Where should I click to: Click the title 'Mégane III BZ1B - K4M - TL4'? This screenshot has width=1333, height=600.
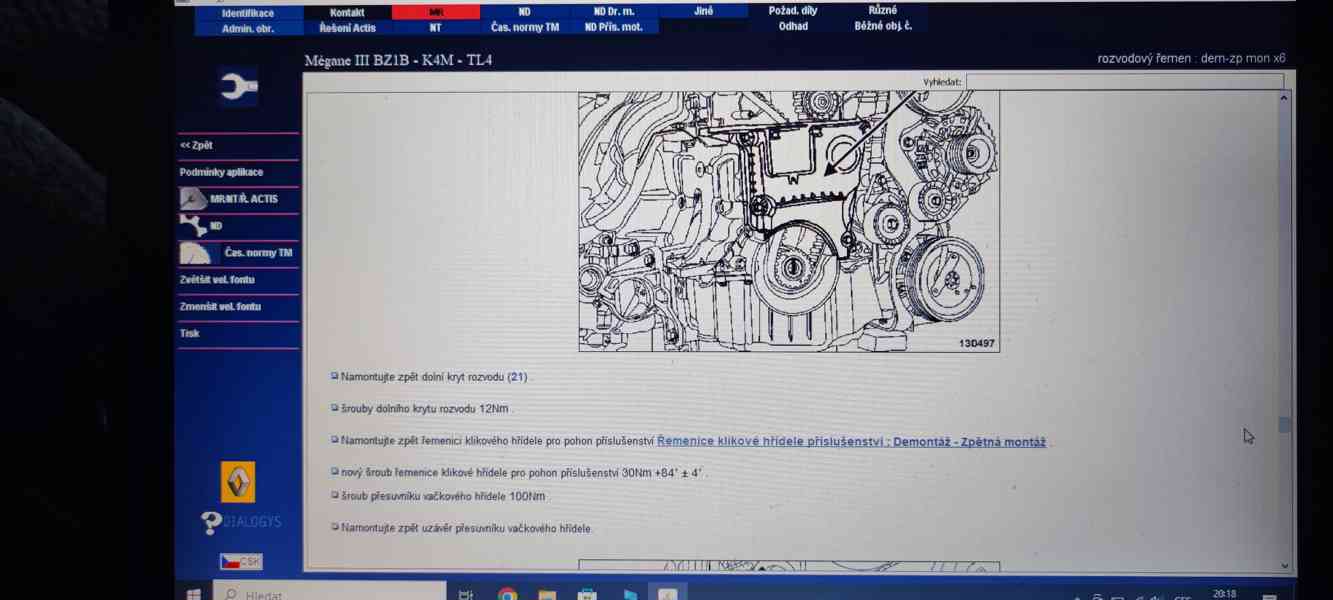coord(398,60)
